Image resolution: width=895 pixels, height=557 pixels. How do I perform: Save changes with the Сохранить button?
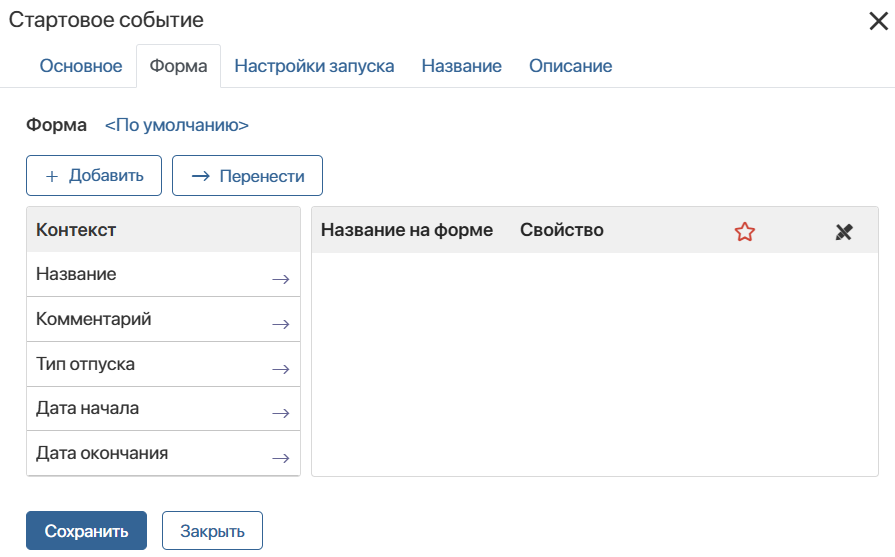(x=86, y=531)
